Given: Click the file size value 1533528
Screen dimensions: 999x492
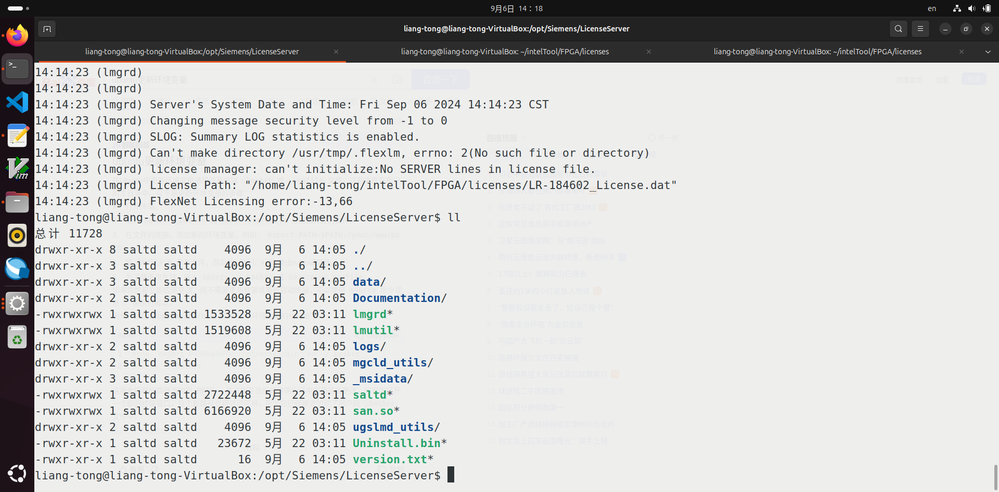Looking at the screenshot, I should [227, 314].
